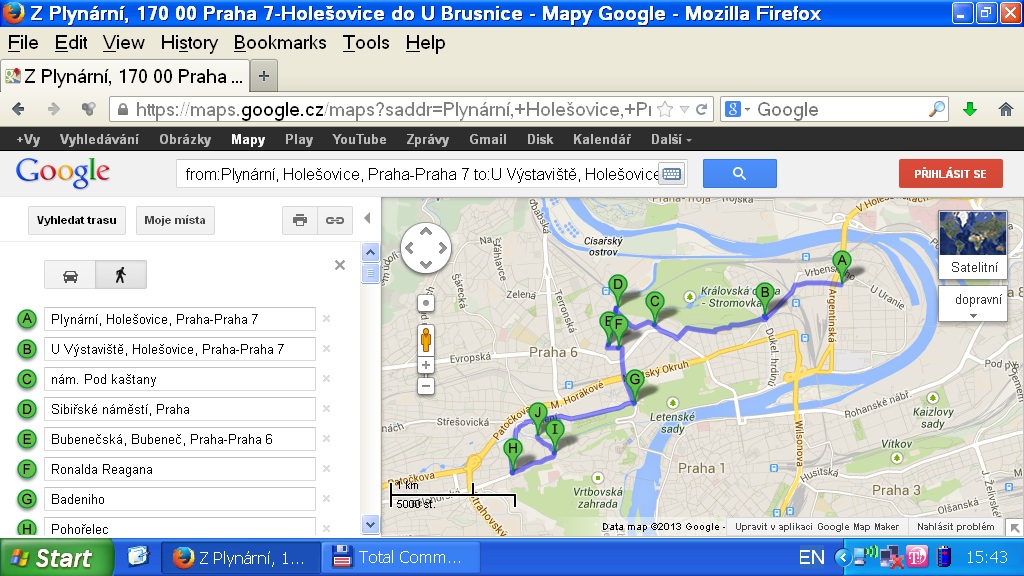This screenshot has width=1024, height=576.
Task: Remove destination U Výstaviště row B
Action: point(327,349)
